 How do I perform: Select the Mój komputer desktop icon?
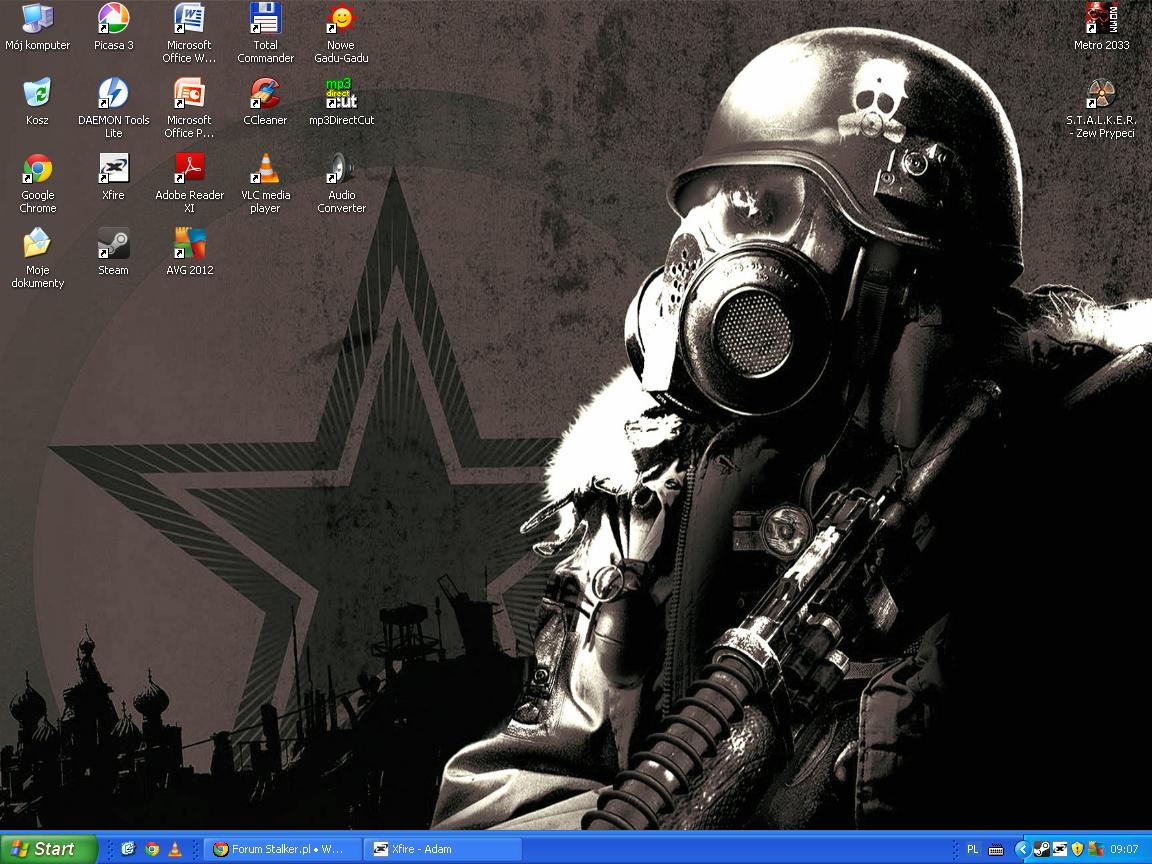[37, 26]
